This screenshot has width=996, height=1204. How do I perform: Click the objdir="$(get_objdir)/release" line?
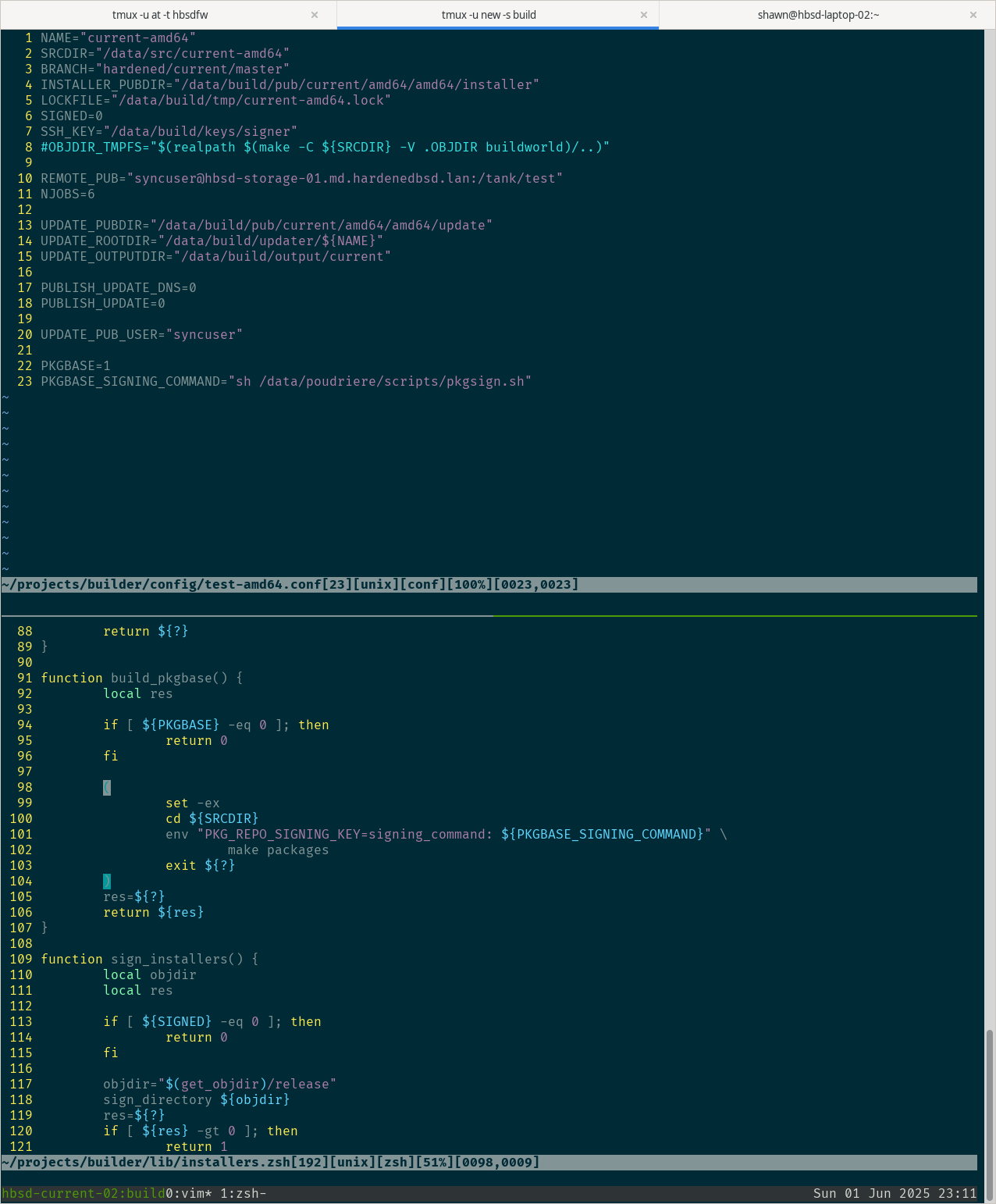219,1084
